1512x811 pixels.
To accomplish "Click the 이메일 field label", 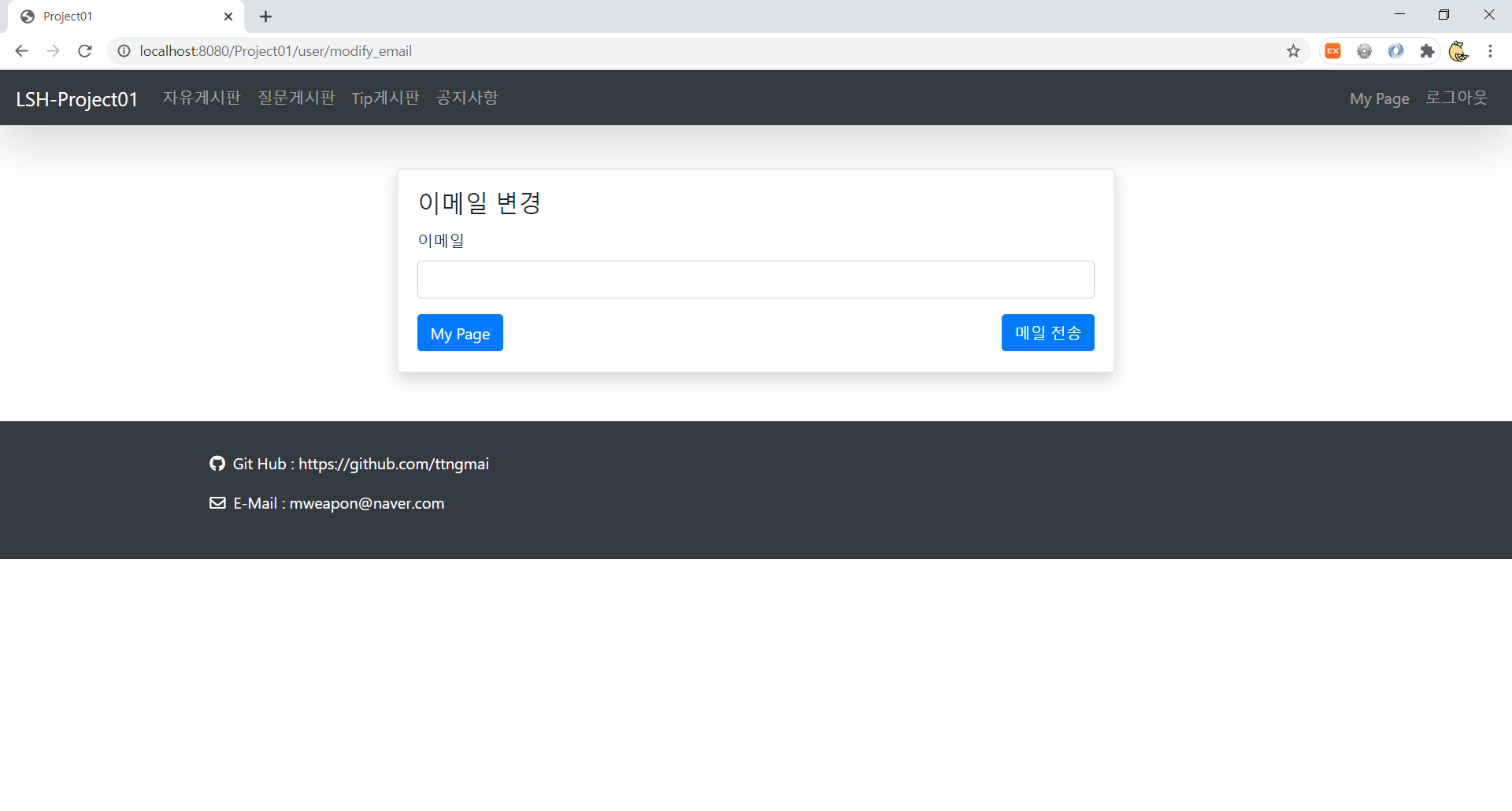I will [x=441, y=241].
